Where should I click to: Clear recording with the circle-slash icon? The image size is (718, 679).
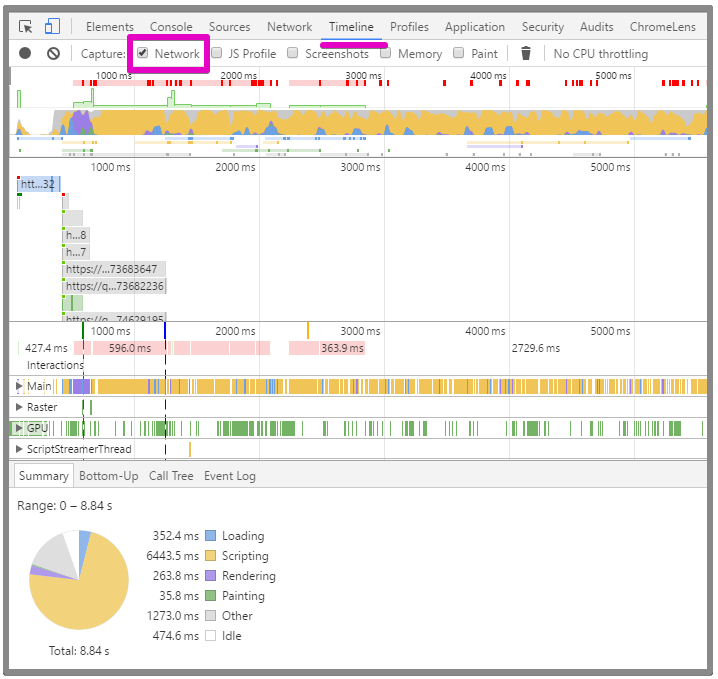click(54, 54)
